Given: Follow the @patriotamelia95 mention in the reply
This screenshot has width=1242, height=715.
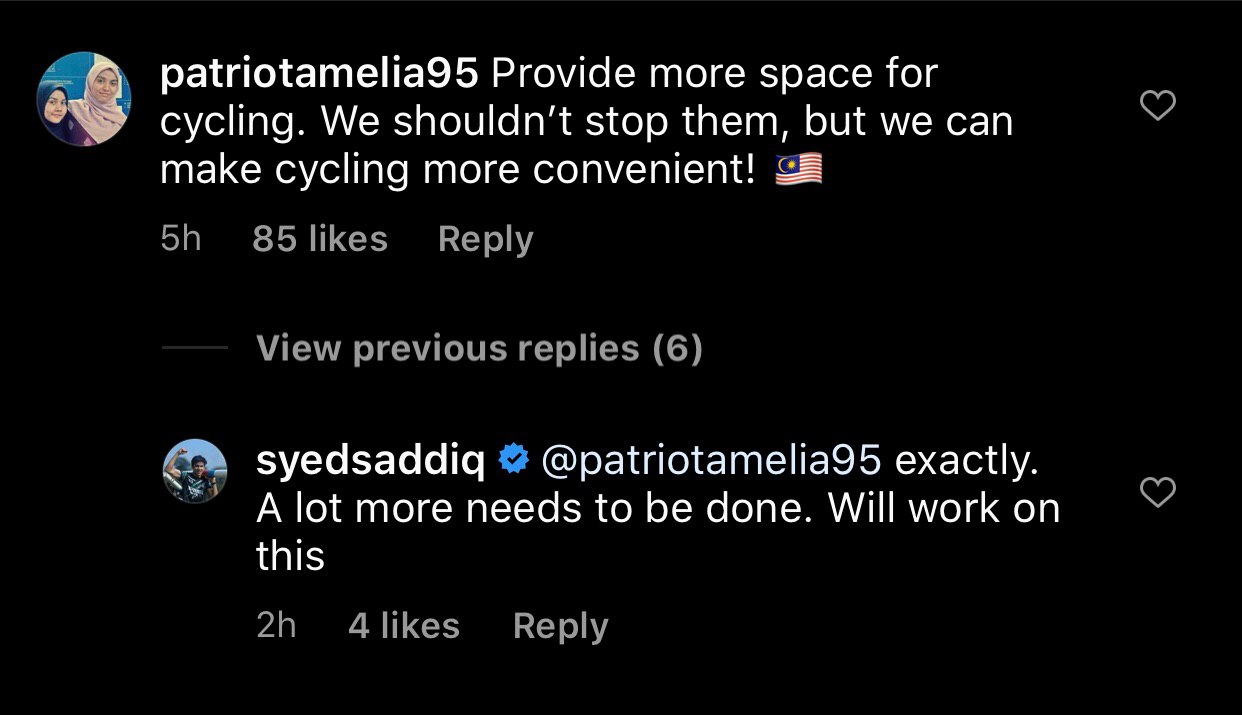Looking at the screenshot, I should pyautogui.click(x=712, y=460).
